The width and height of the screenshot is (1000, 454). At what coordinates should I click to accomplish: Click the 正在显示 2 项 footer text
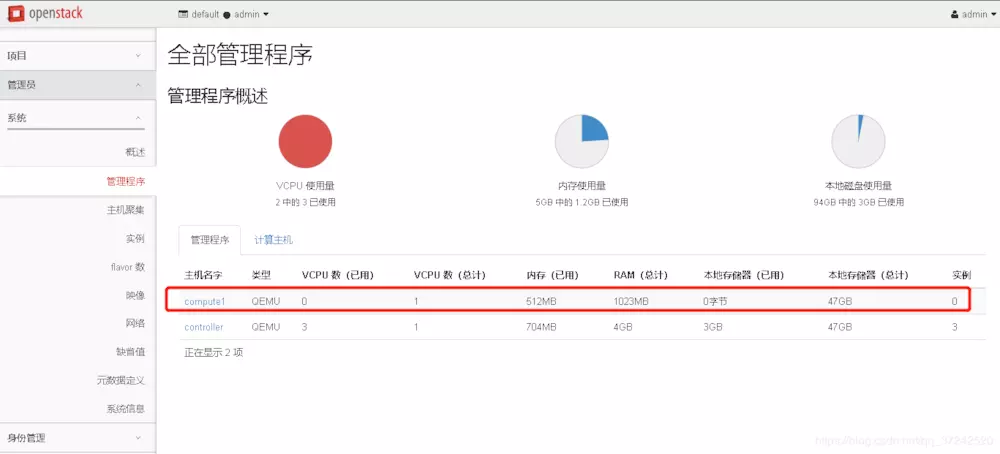tap(214, 352)
